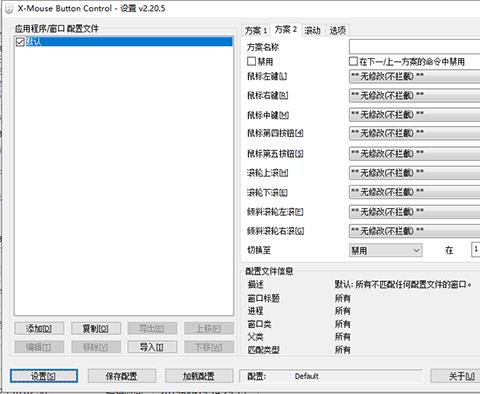Click the 所有 value beside 窗口标题

342,298
